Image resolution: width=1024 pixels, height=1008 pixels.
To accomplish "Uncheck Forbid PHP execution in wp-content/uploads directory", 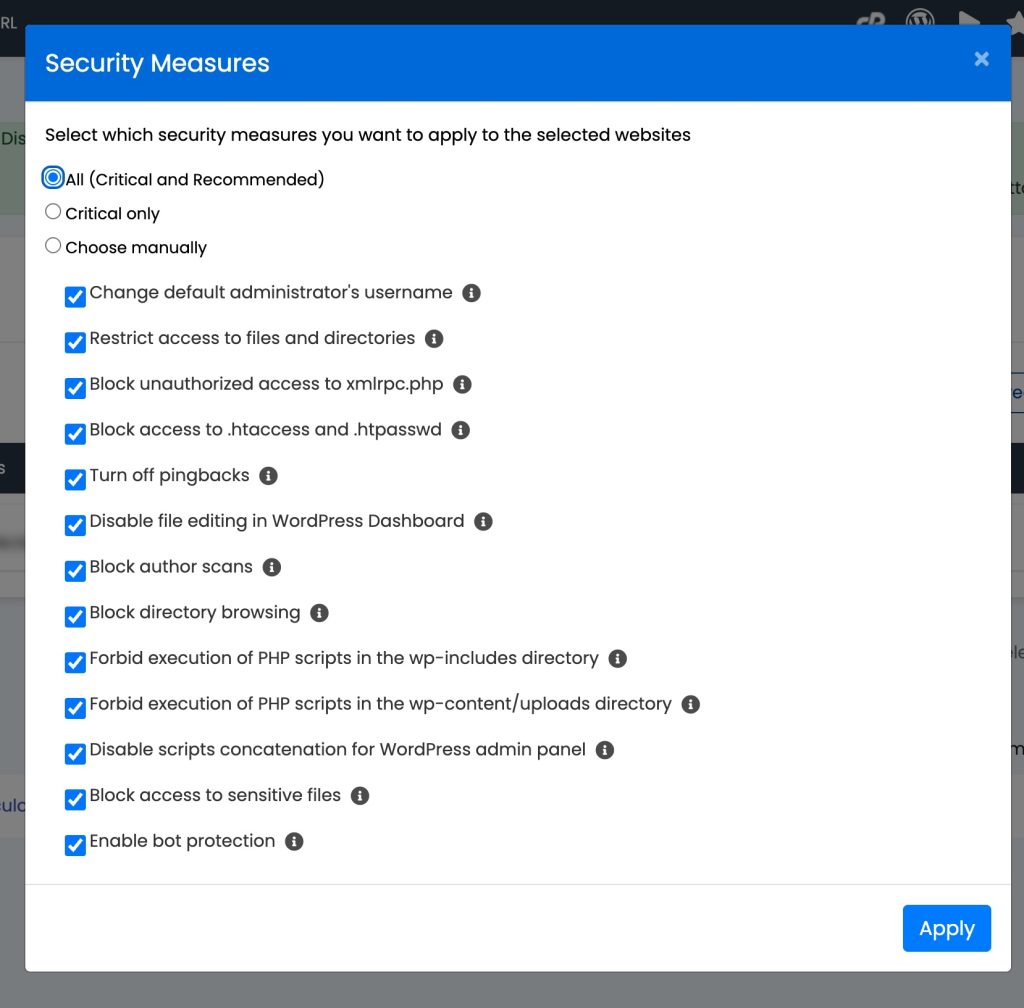I will coord(75,708).
